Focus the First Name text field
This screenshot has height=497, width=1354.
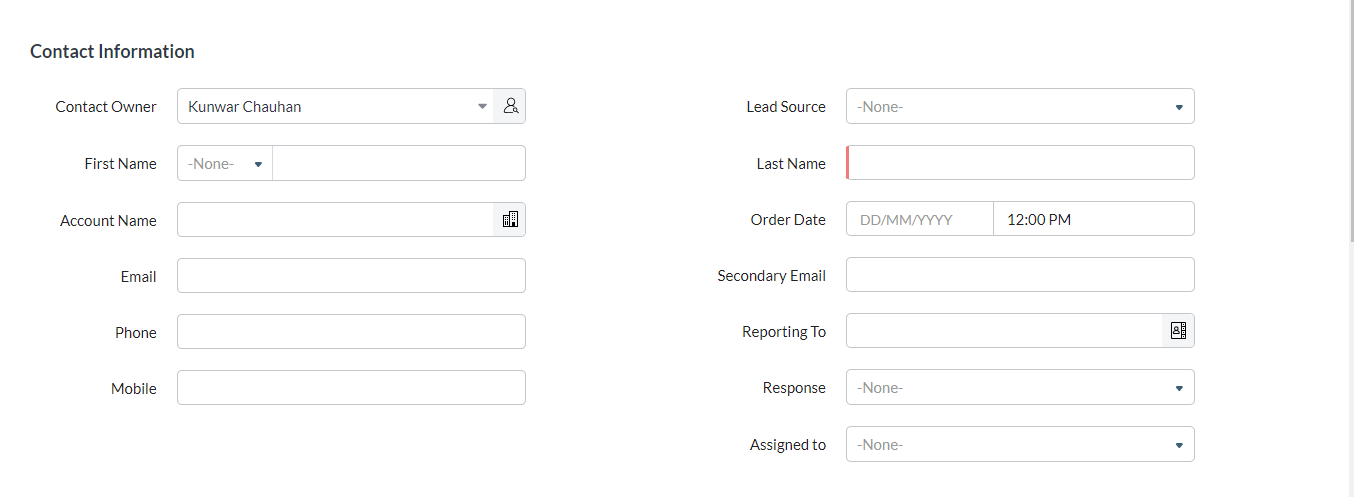[399, 163]
